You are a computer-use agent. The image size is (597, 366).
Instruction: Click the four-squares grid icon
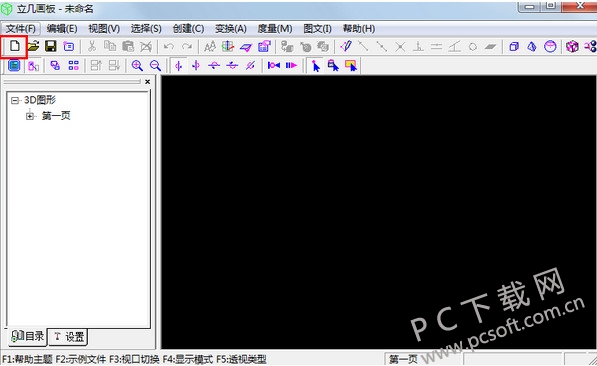[73, 66]
